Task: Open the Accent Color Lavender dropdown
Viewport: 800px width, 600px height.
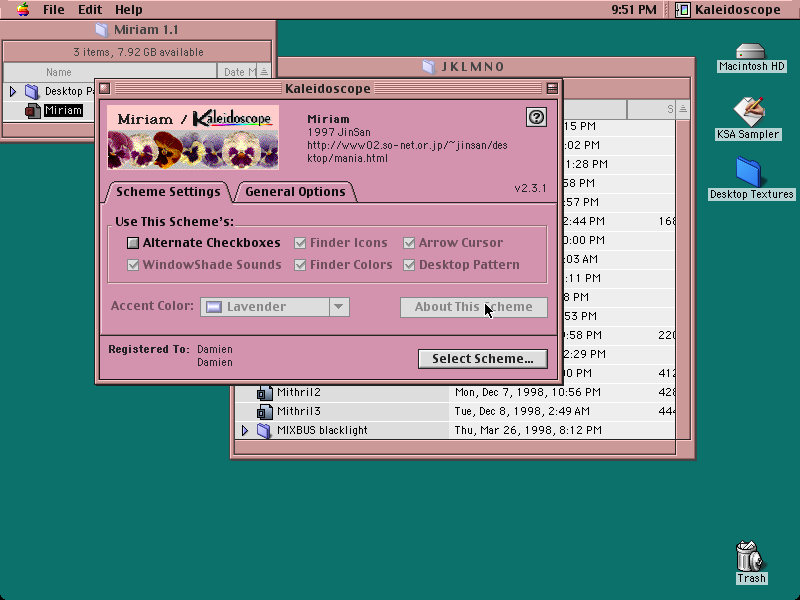Action: tap(275, 307)
